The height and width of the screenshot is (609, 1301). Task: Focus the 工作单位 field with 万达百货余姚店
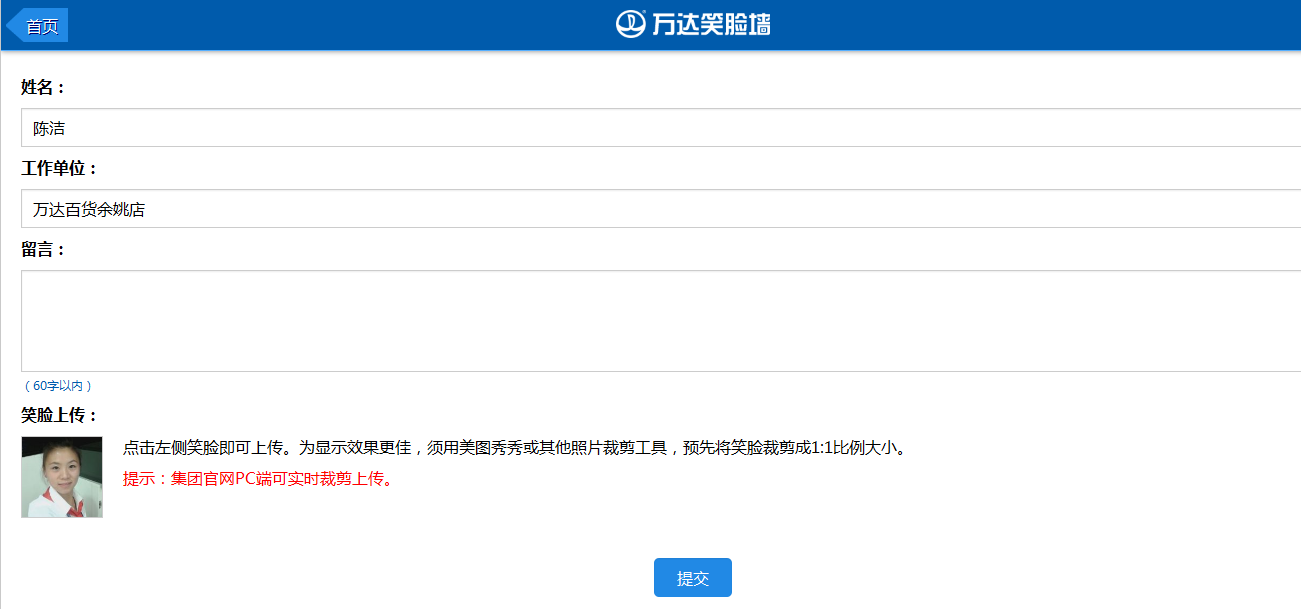(661, 209)
